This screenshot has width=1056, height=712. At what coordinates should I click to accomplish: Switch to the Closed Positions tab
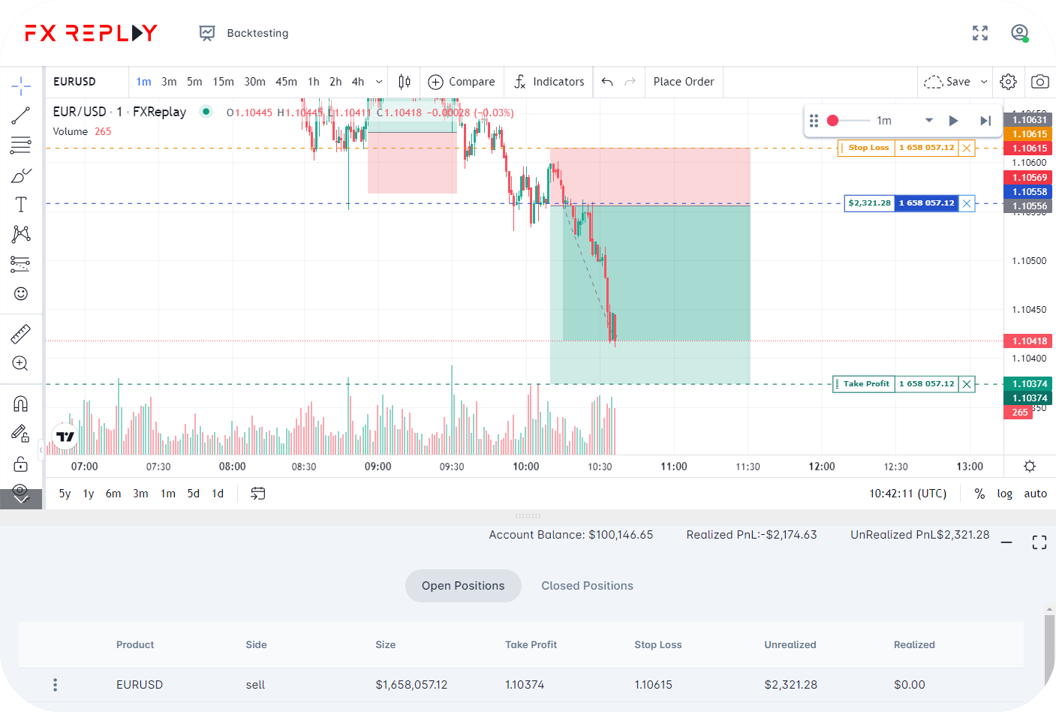point(587,586)
